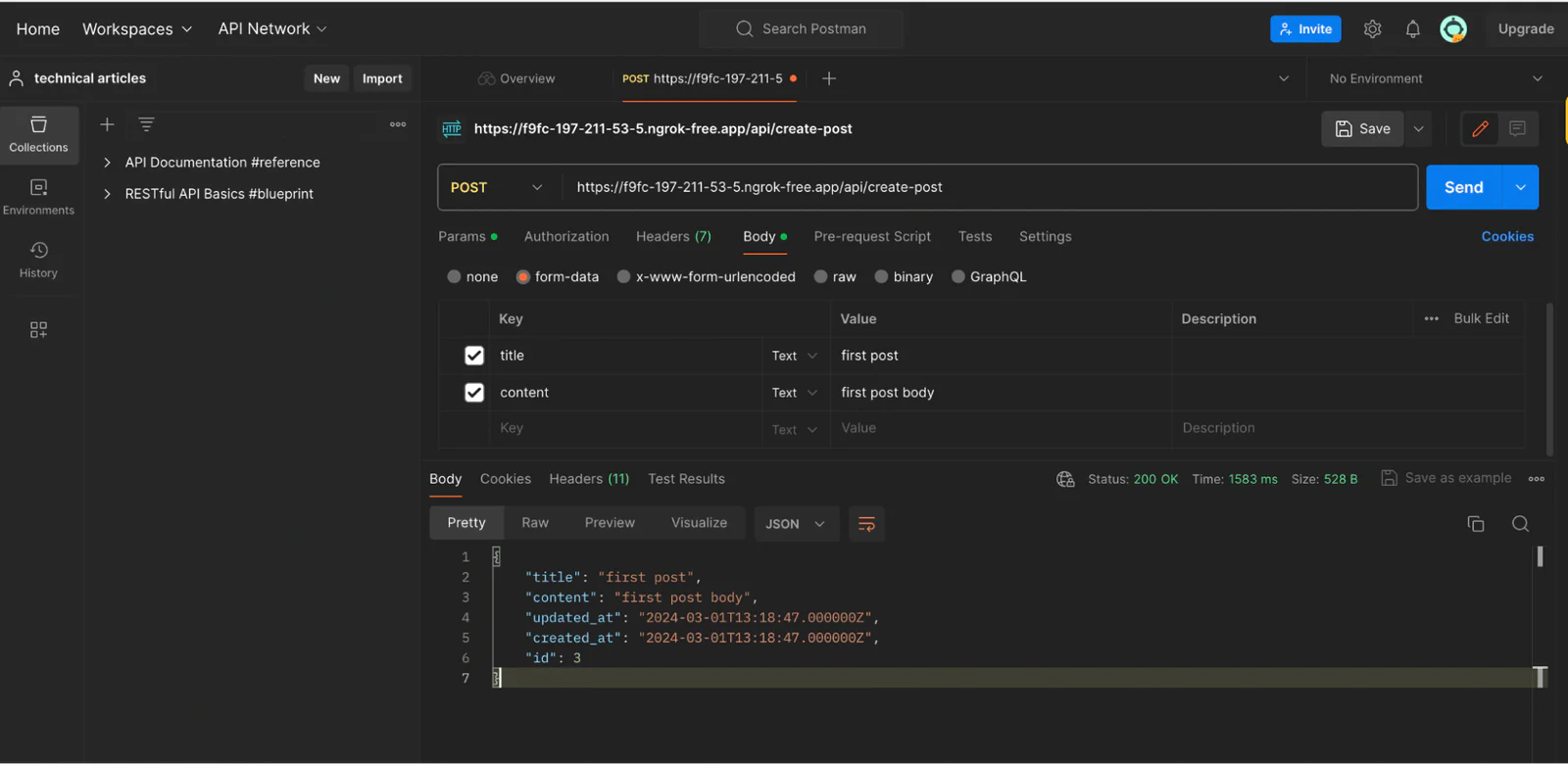Switch to the Tests tab
The width and height of the screenshot is (1568, 764).
point(975,236)
